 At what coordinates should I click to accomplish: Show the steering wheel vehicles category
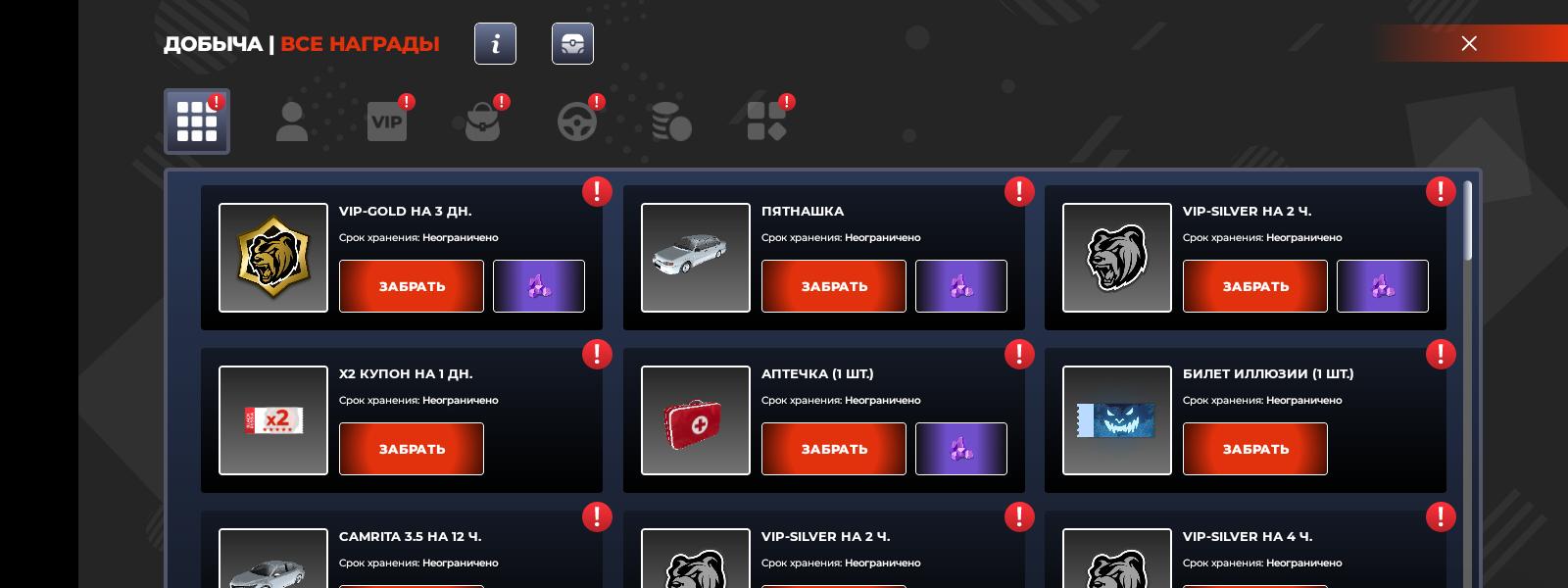tap(577, 122)
